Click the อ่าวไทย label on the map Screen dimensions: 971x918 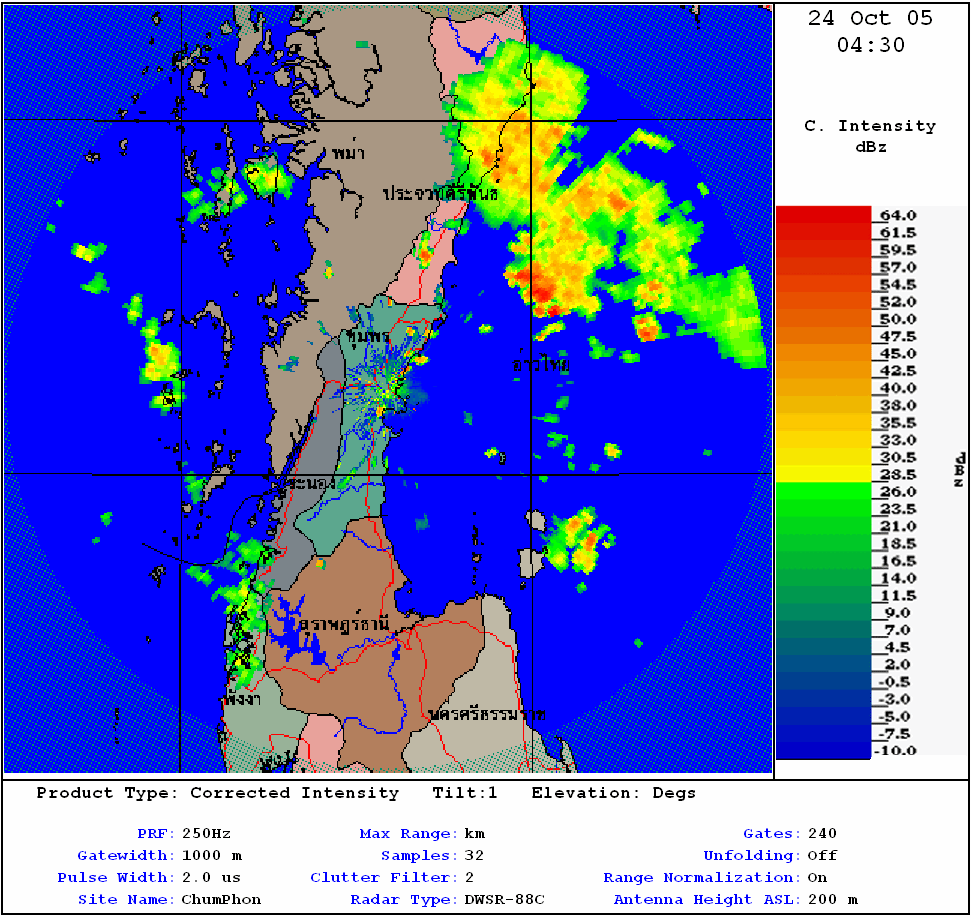coord(541,366)
